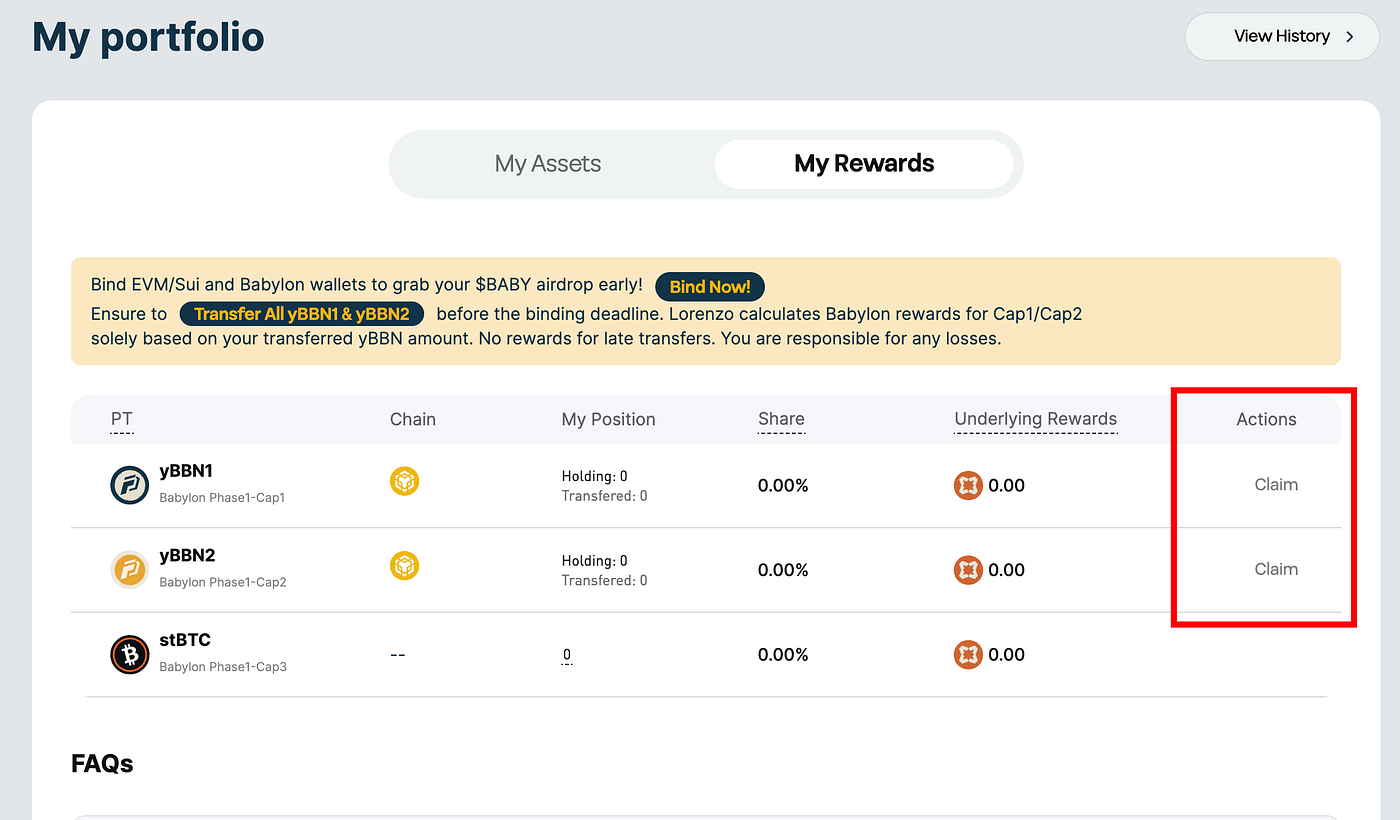Click 0.00% share in stBTC row
1400x820 pixels.
[783, 655]
